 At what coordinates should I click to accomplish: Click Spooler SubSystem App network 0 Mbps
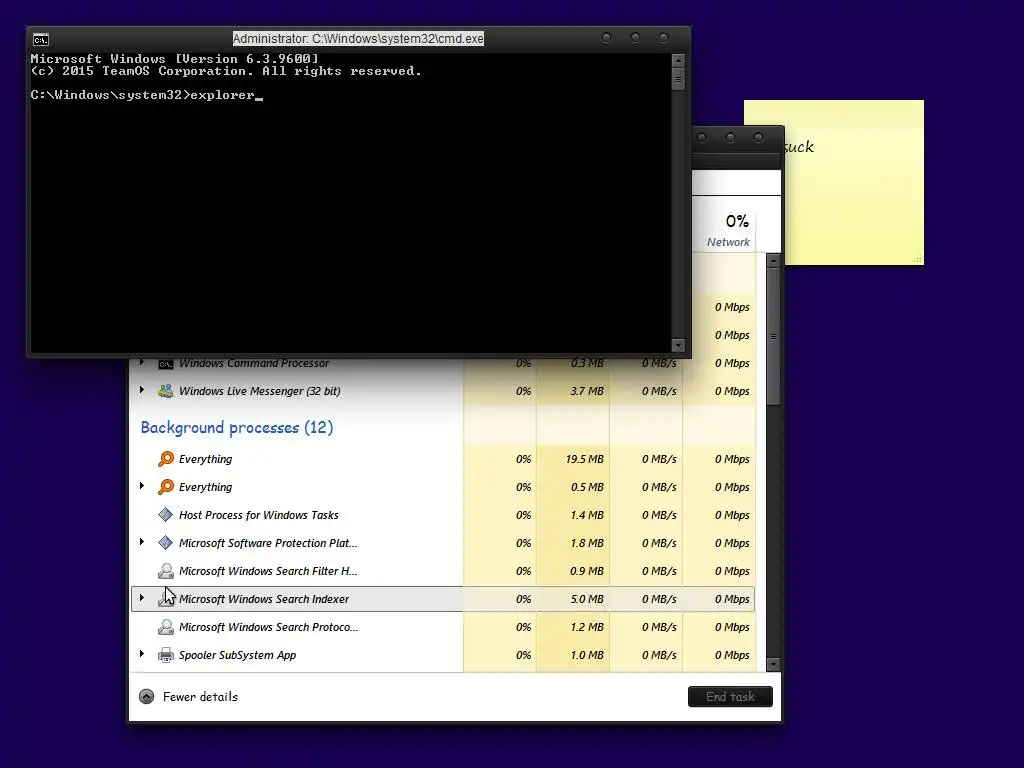[732, 656]
